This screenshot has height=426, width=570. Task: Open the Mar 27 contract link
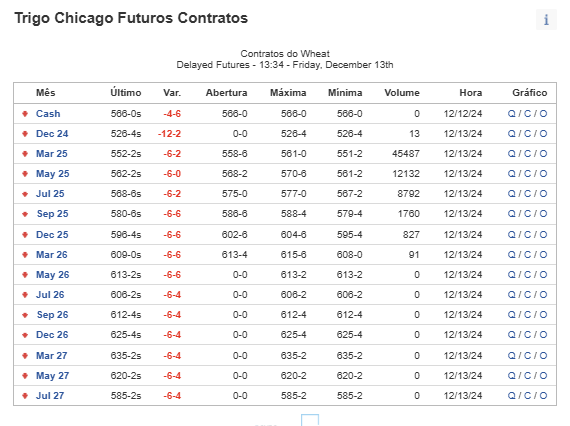(52, 356)
